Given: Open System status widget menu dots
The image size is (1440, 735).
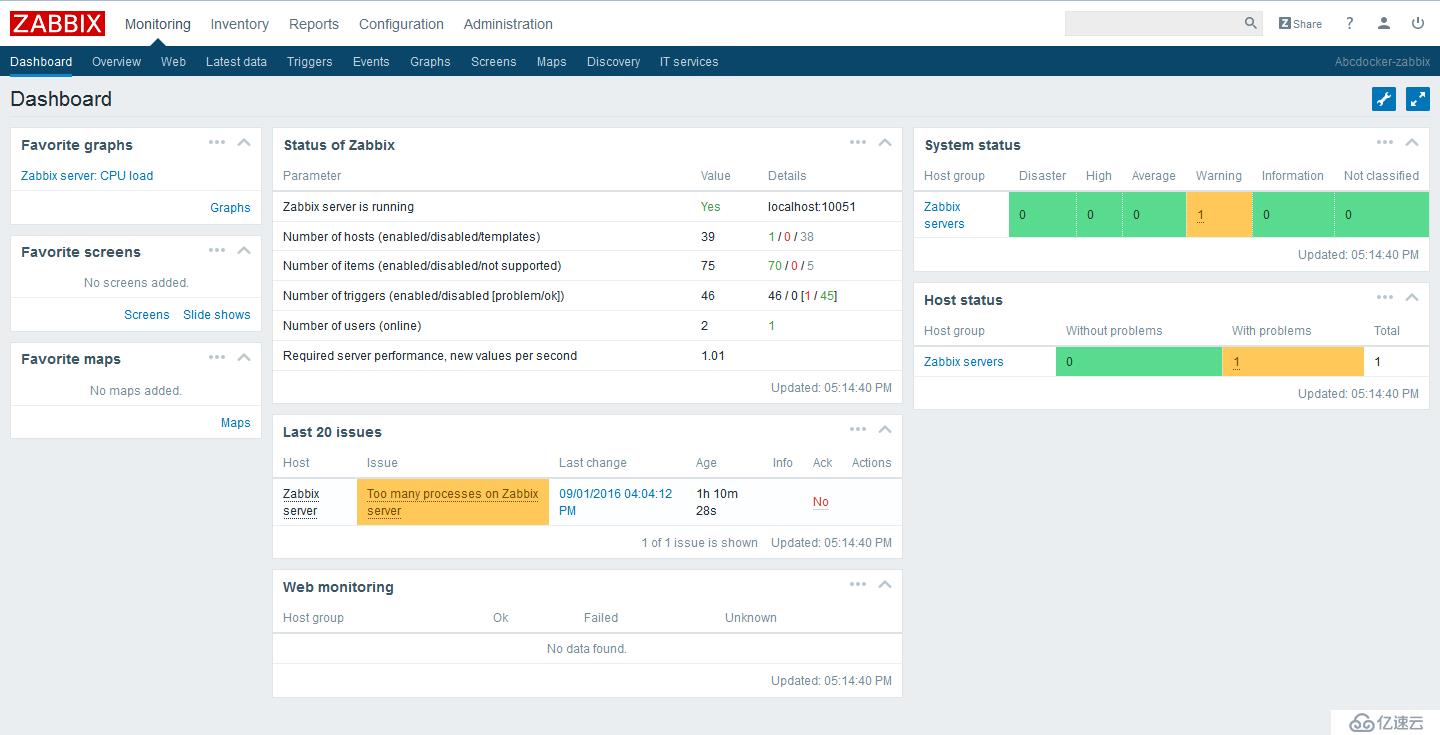Looking at the screenshot, I should tap(1385, 142).
